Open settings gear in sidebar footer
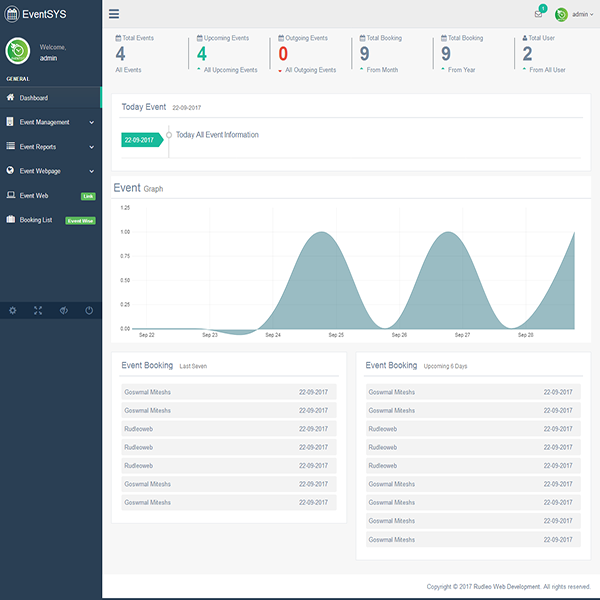The width and height of the screenshot is (600, 600). coord(13,310)
